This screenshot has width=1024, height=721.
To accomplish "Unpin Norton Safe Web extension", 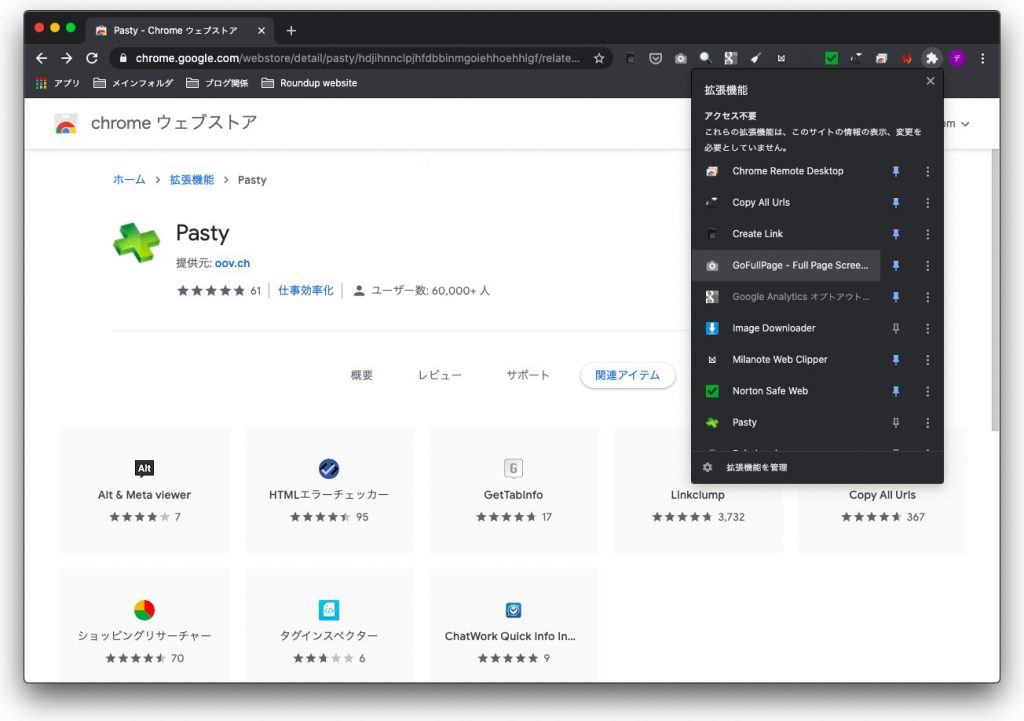I will [896, 391].
